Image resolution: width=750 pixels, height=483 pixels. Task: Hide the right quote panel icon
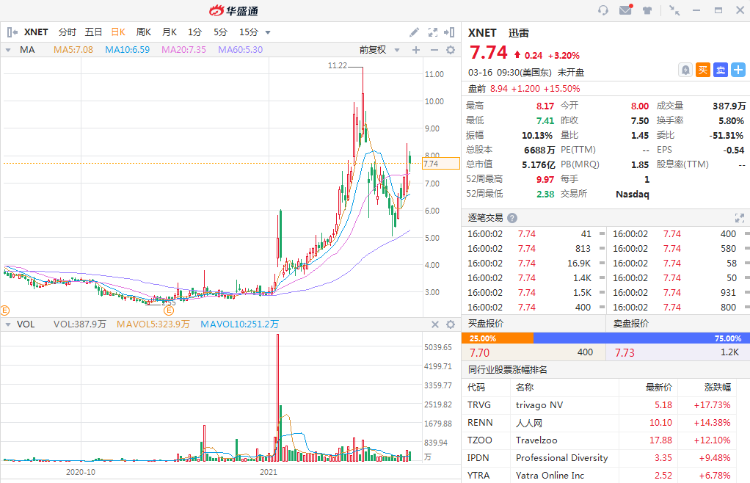[x=449, y=32]
